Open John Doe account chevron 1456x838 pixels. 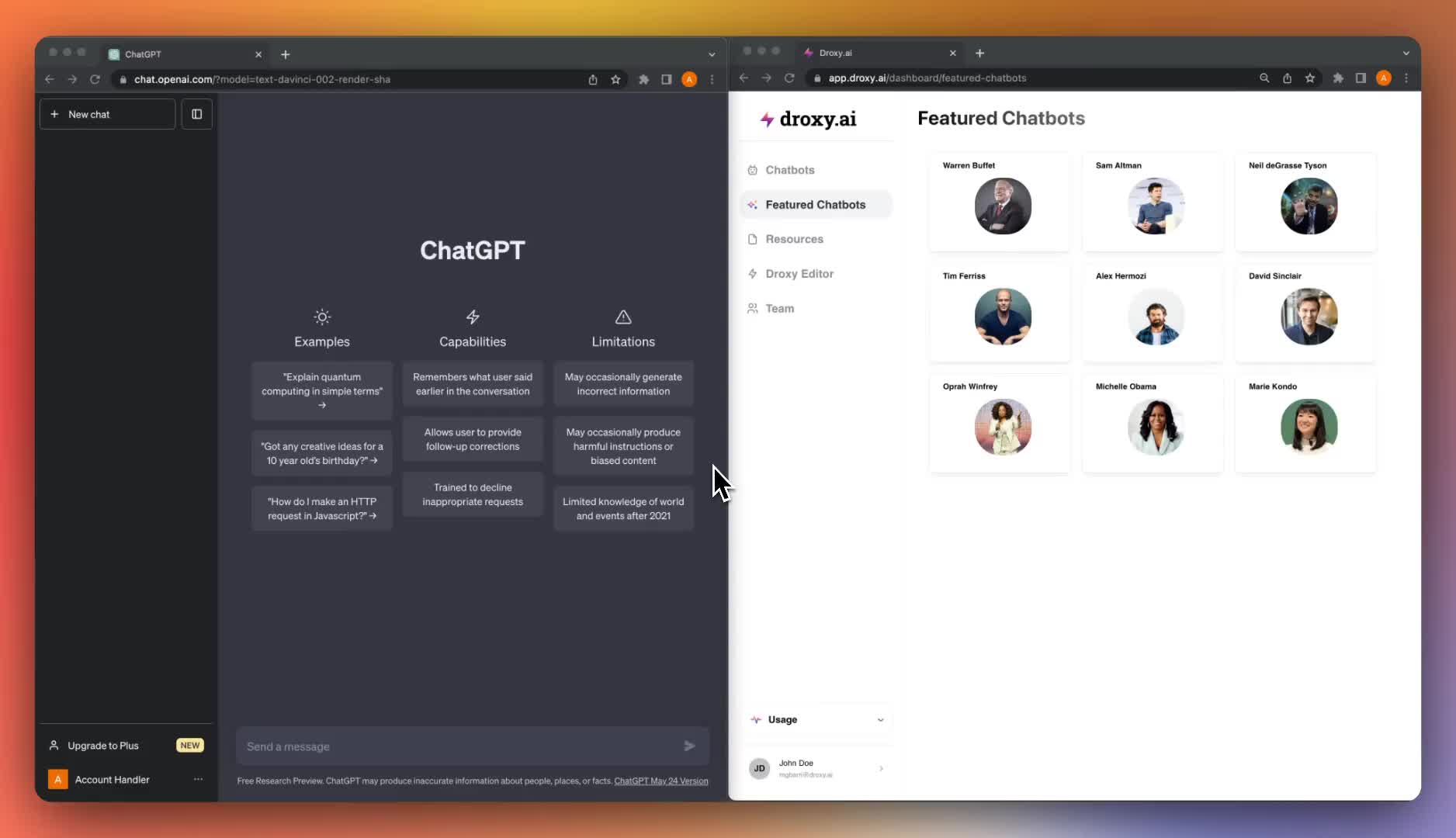click(x=881, y=768)
